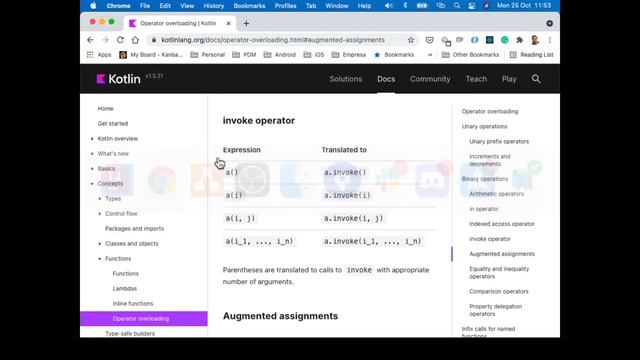The image size is (640, 360).
Task: Click the Bluetooth status icon
Action: (405, 6)
